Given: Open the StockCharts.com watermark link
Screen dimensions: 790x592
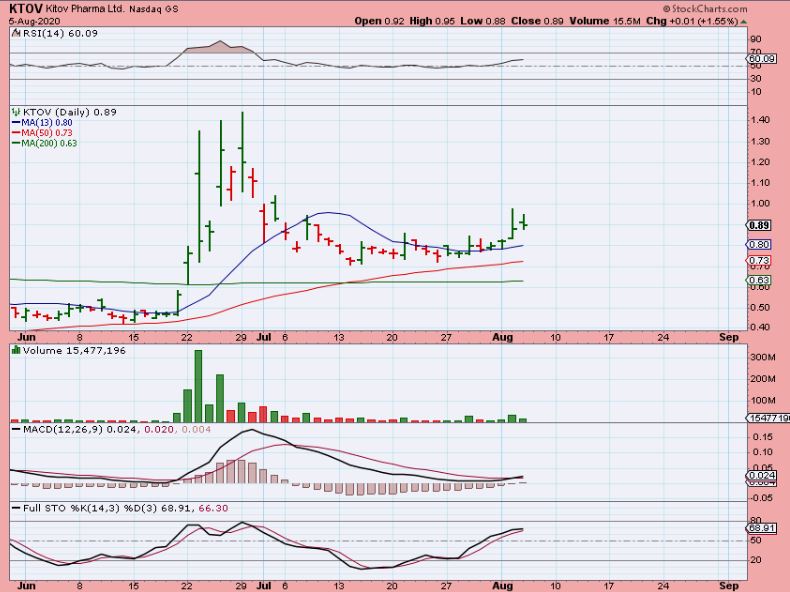Looking at the screenshot, I should coord(705,9).
